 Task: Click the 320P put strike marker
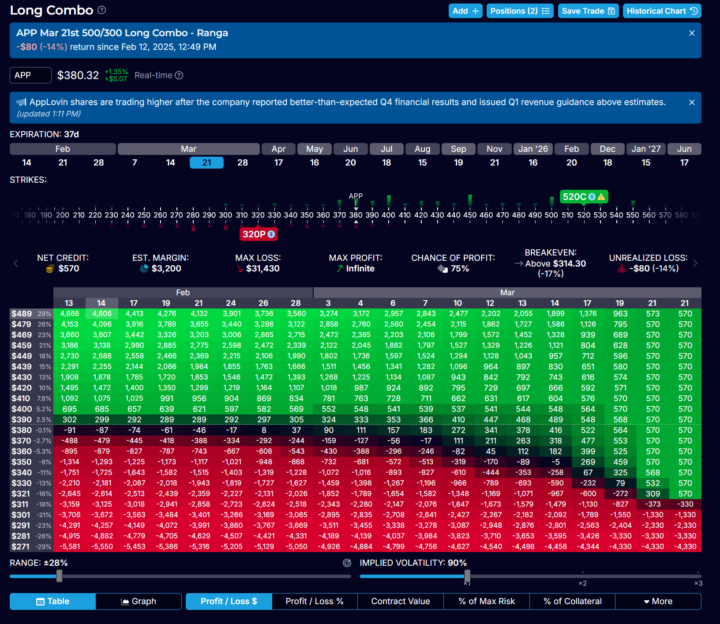coord(259,234)
